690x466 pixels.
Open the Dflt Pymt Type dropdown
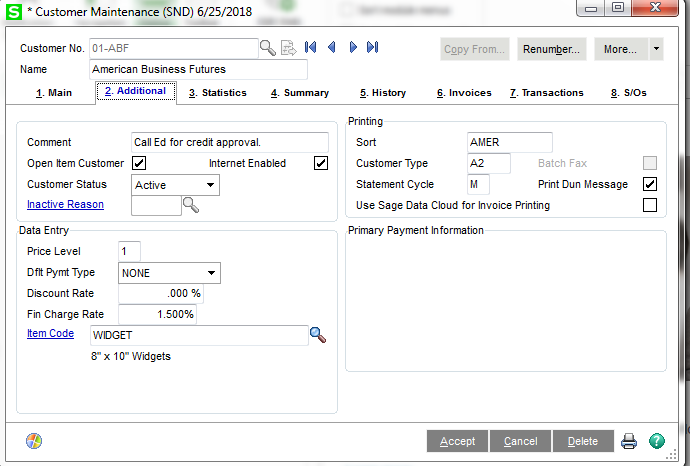pyautogui.click(x=211, y=273)
